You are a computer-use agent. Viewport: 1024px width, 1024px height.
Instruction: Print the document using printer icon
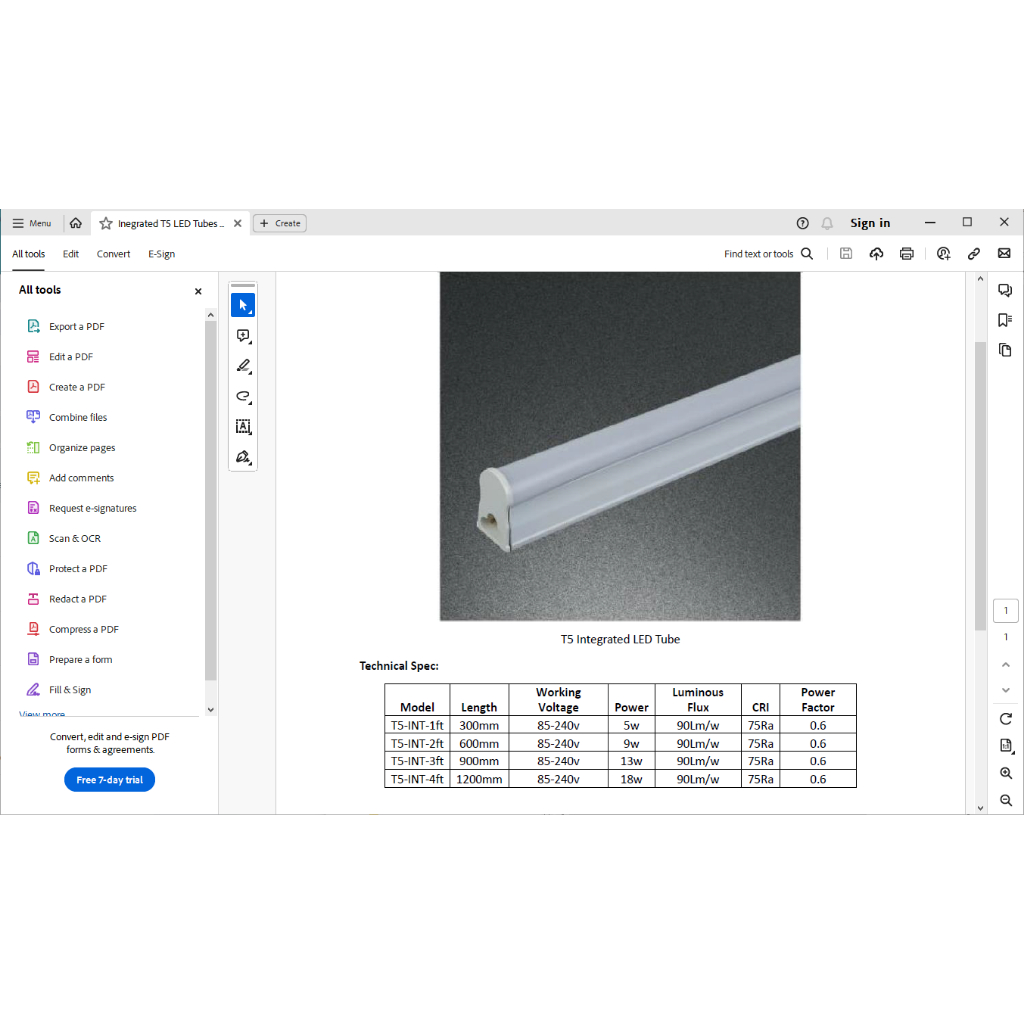pos(906,254)
